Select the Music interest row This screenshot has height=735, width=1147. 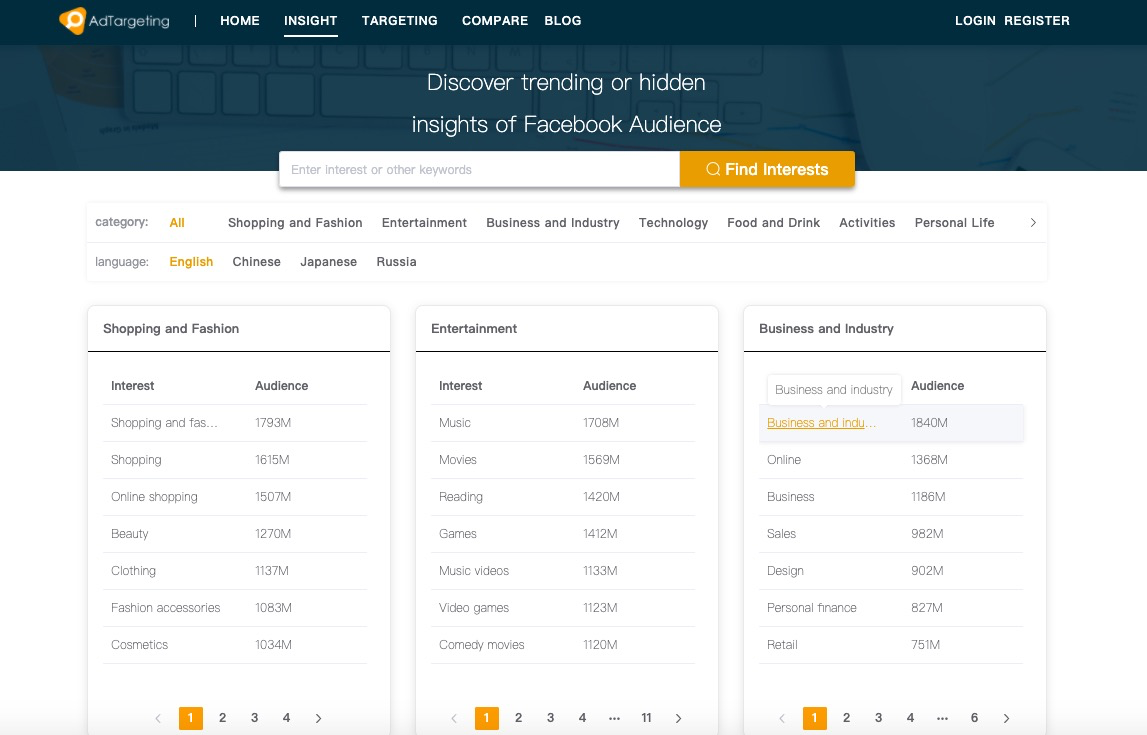click(563, 423)
